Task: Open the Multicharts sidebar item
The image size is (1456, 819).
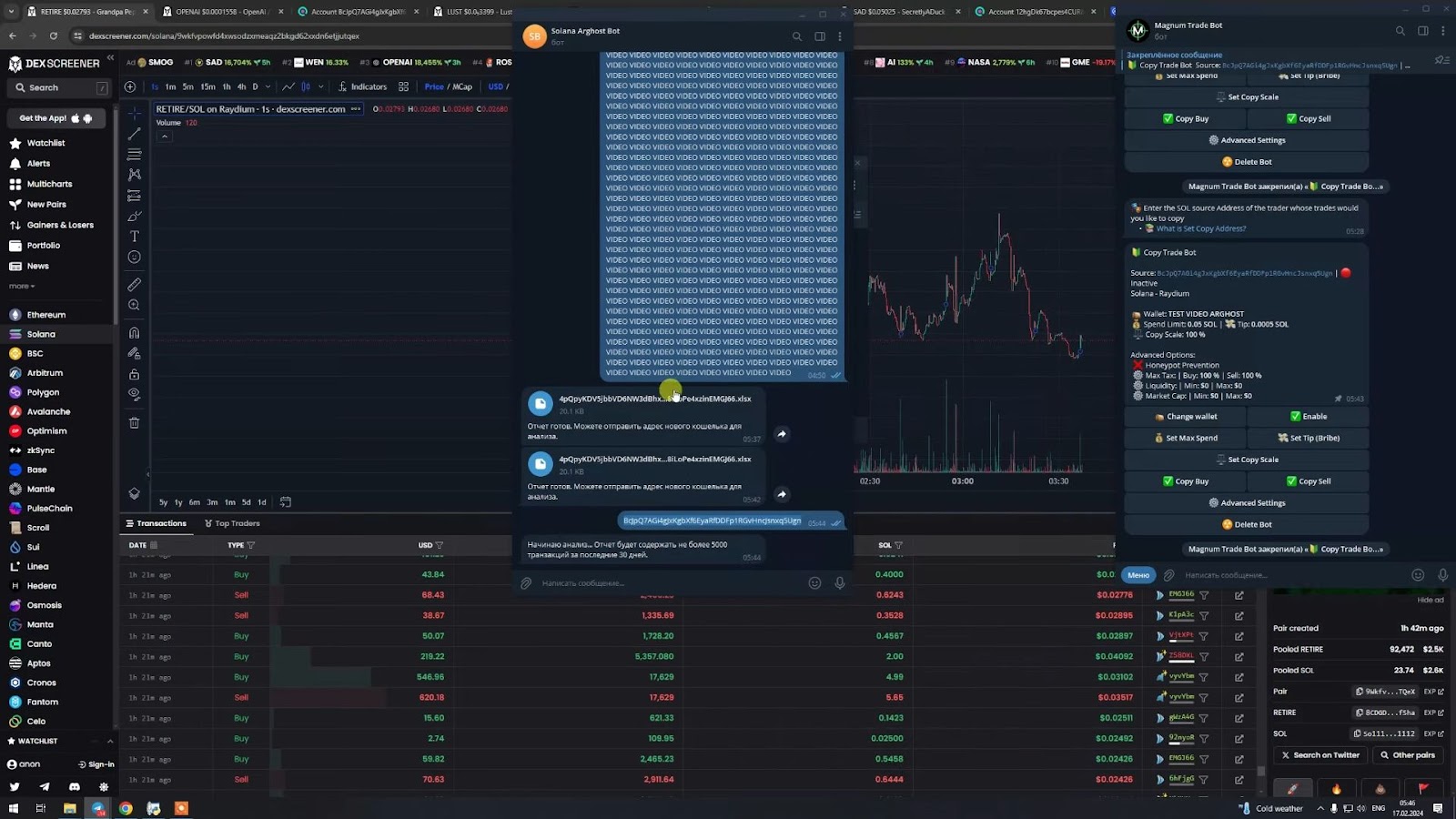Action: coord(49,184)
